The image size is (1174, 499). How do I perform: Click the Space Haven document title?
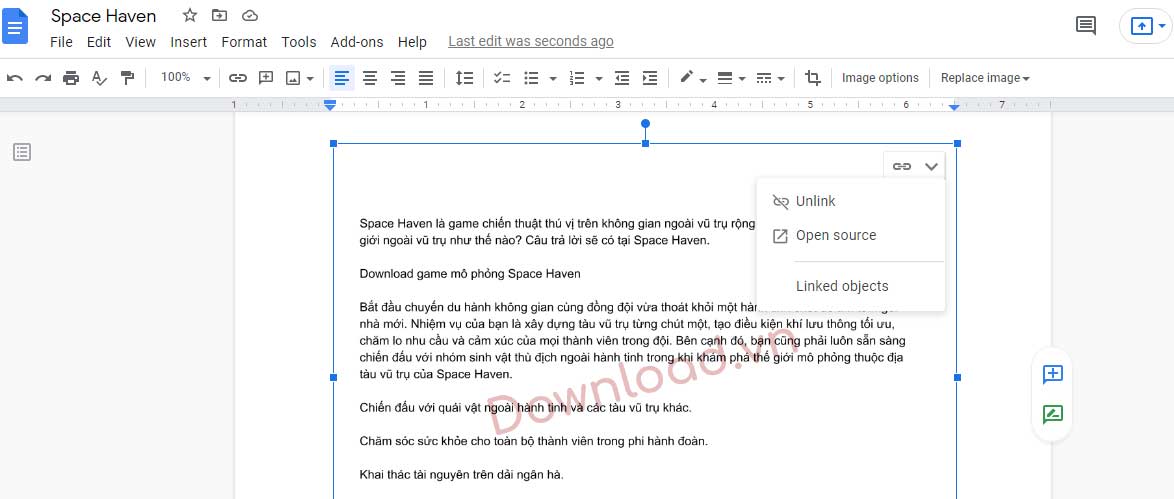(104, 16)
